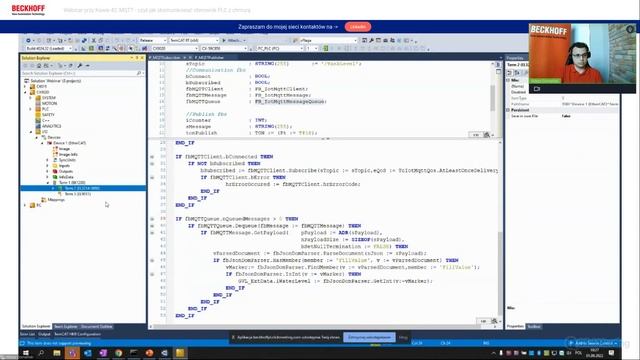Viewport: 640px width, 360px height.
Task: Select the Solution 'Webinar' root node
Action: click(56, 81)
